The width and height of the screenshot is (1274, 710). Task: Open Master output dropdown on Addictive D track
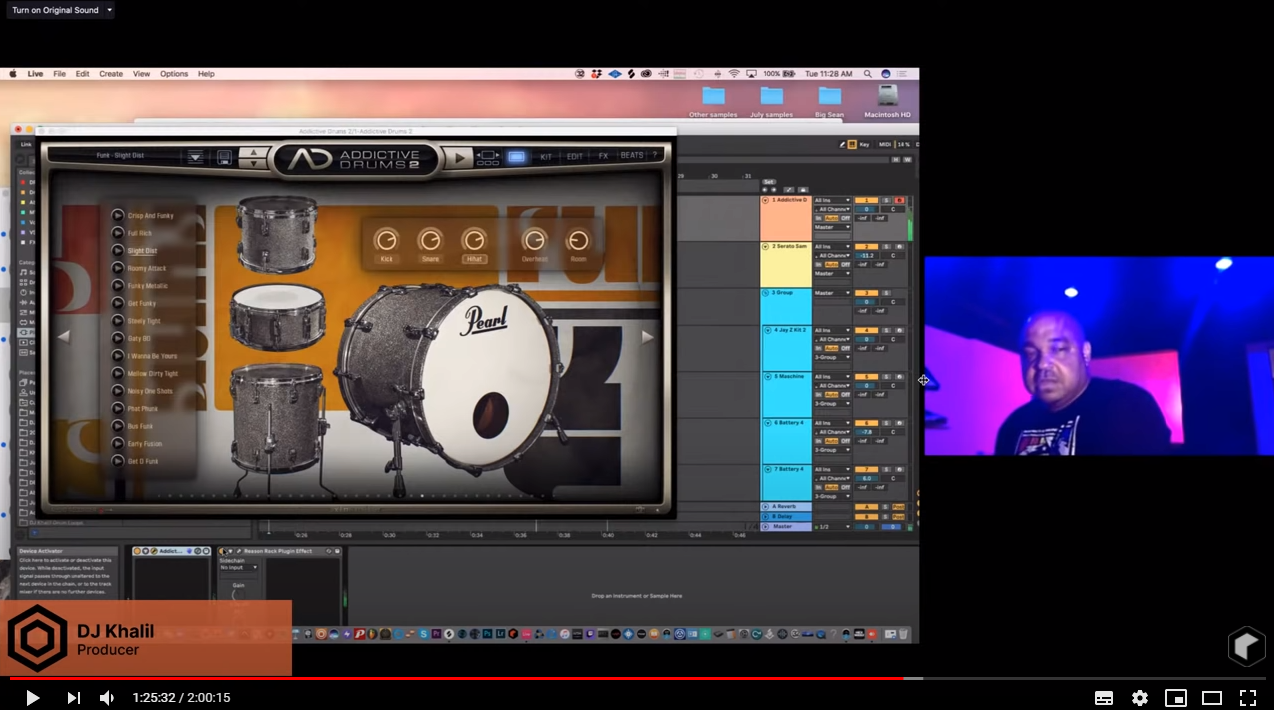[832, 227]
